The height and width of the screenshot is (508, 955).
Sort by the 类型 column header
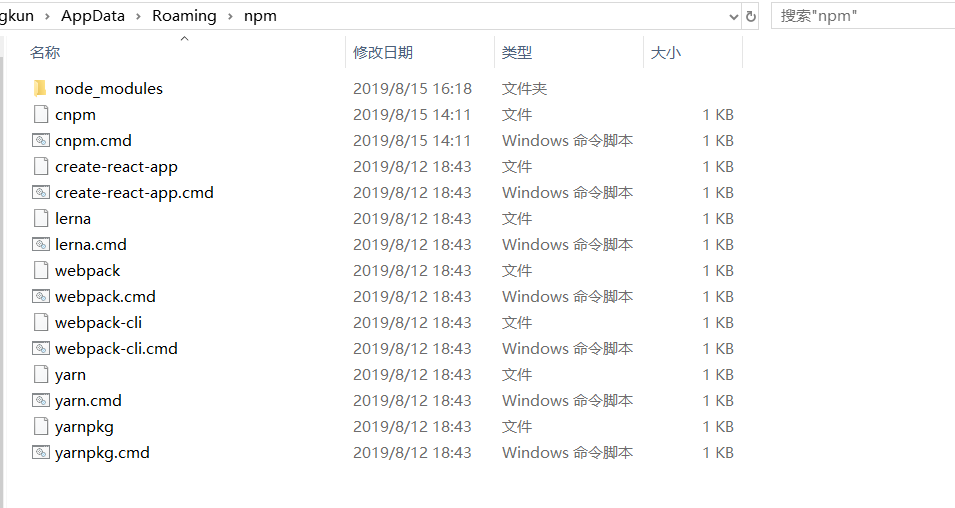coord(516,52)
